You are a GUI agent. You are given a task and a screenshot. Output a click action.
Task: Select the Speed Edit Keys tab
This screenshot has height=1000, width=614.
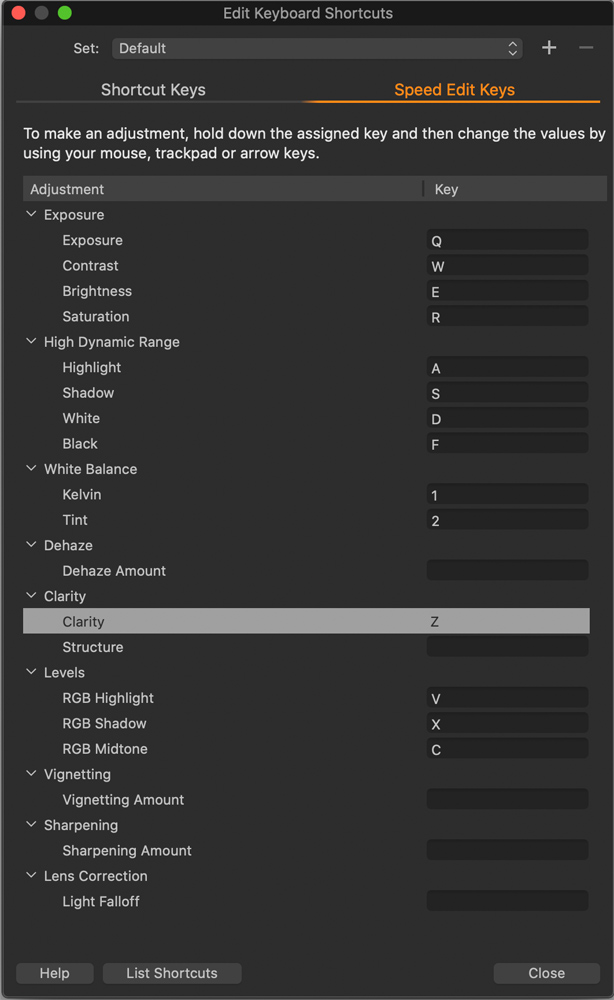454,90
